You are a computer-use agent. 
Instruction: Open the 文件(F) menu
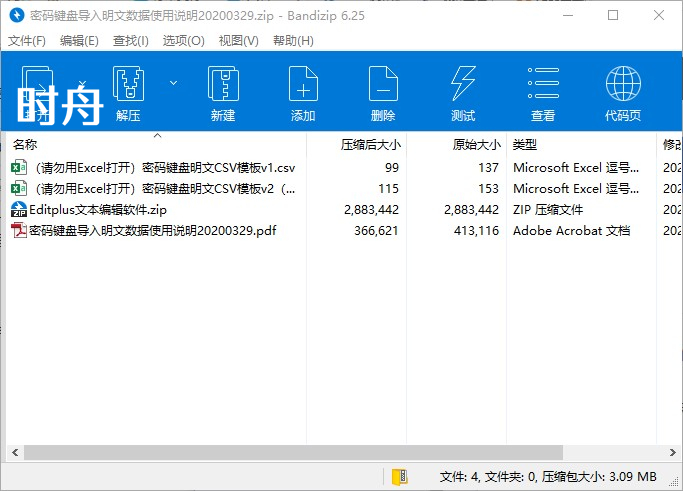(x=27, y=41)
